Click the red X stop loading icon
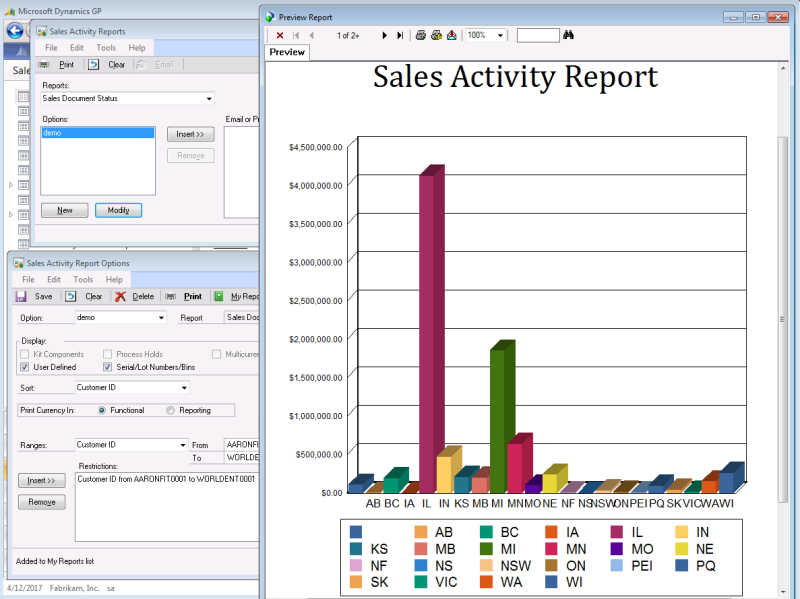800x599 pixels. pyautogui.click(x=280, y=35)
